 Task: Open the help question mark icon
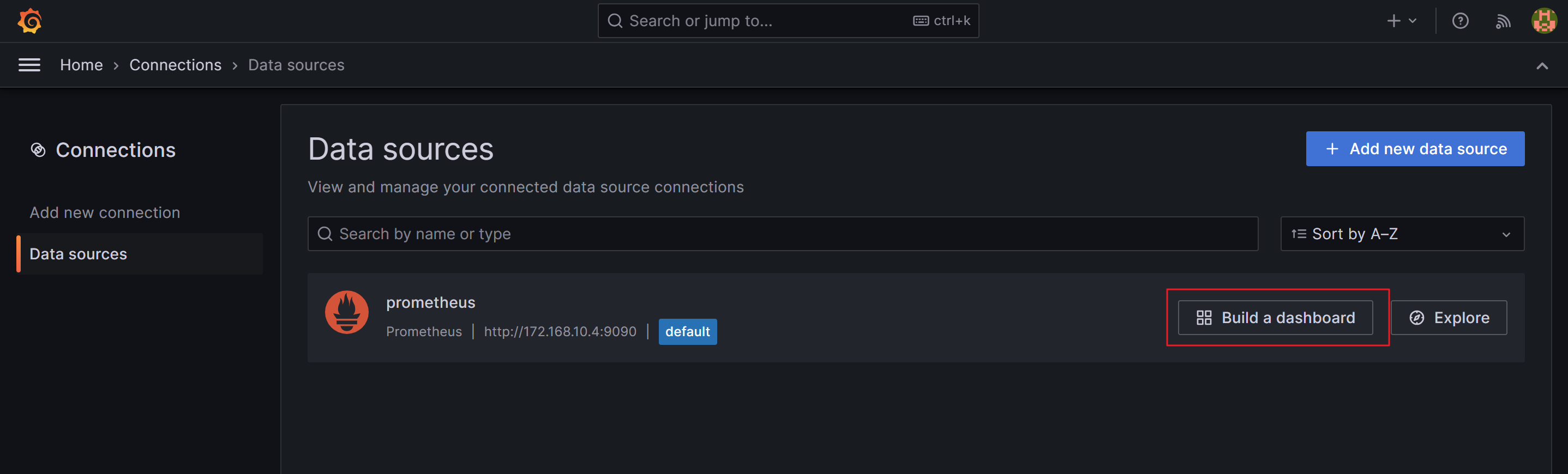(x=1460, y=21)
